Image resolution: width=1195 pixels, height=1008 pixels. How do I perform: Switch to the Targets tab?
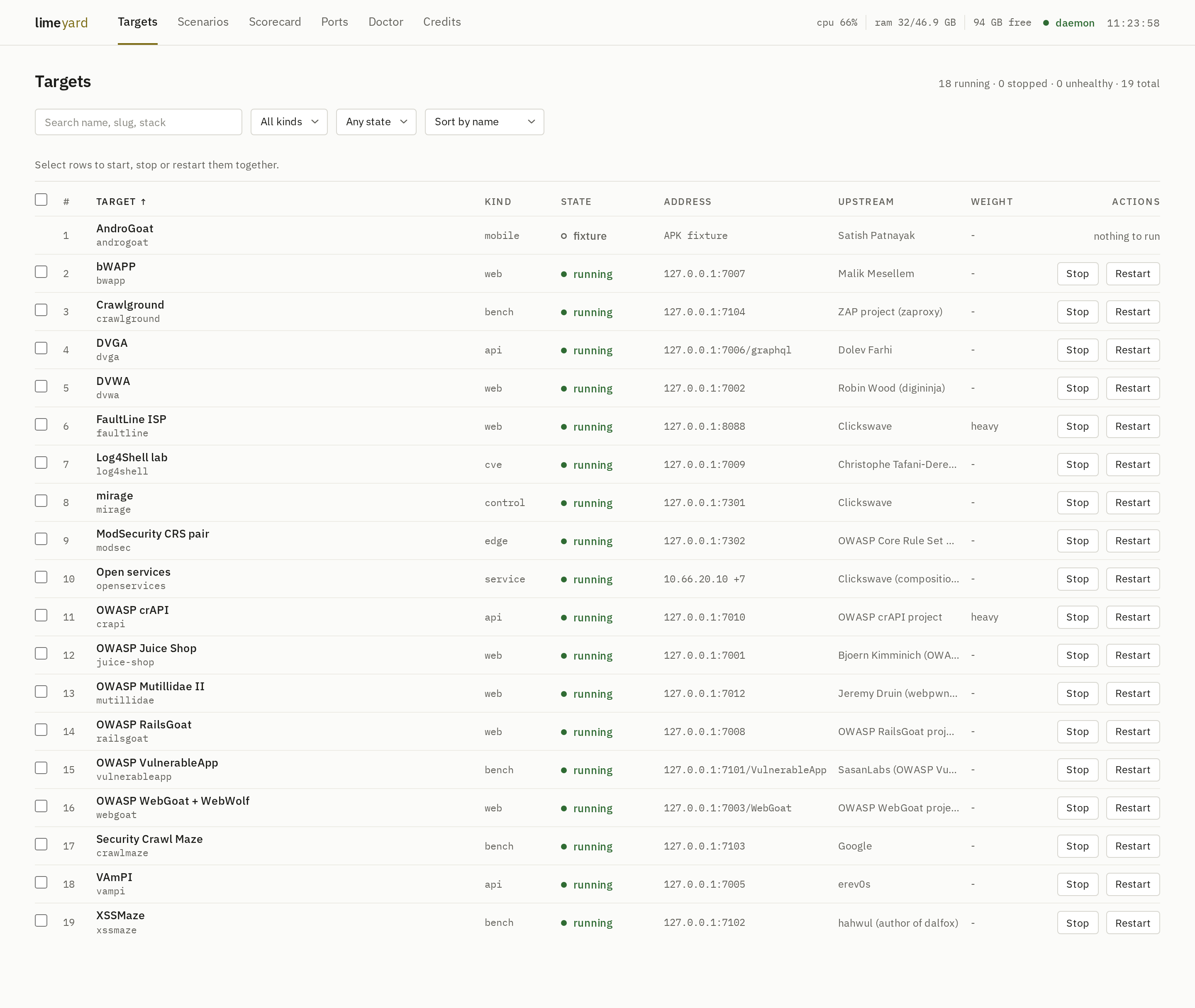[x=138, y=22]
